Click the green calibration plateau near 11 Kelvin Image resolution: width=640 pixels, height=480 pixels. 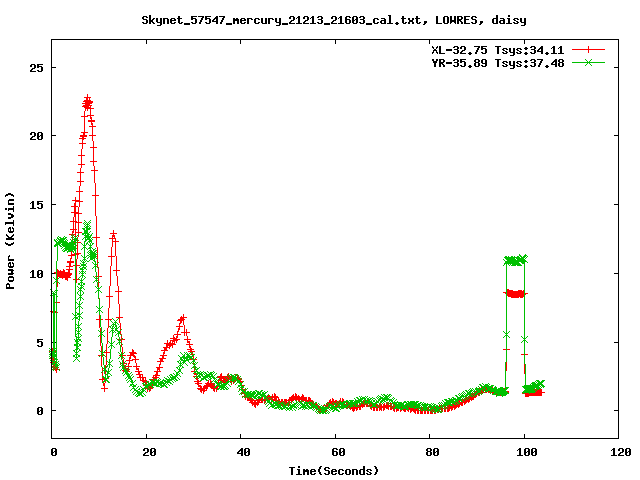point(516,260)
